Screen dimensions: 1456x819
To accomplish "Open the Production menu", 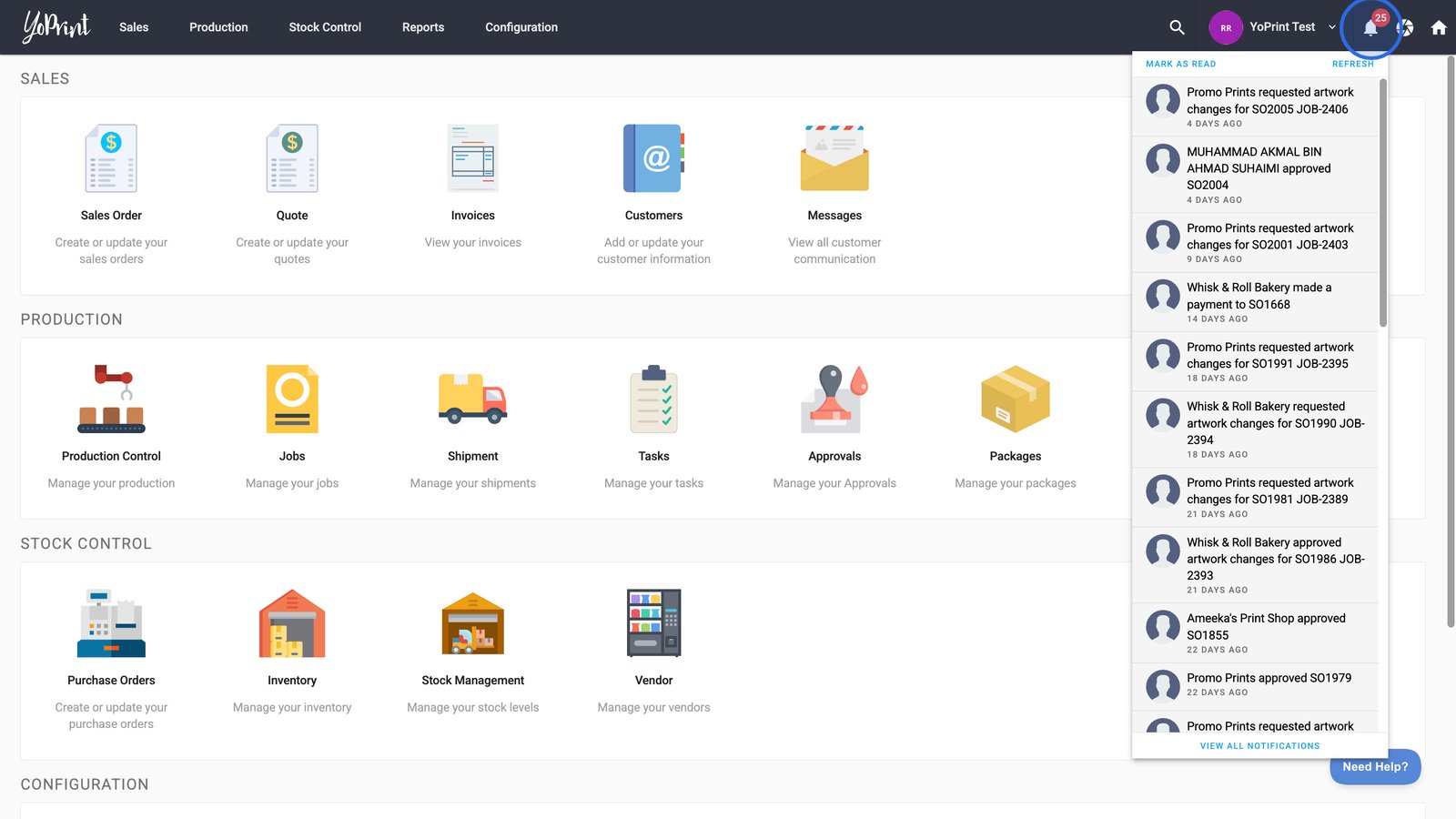I will [218, 27].
